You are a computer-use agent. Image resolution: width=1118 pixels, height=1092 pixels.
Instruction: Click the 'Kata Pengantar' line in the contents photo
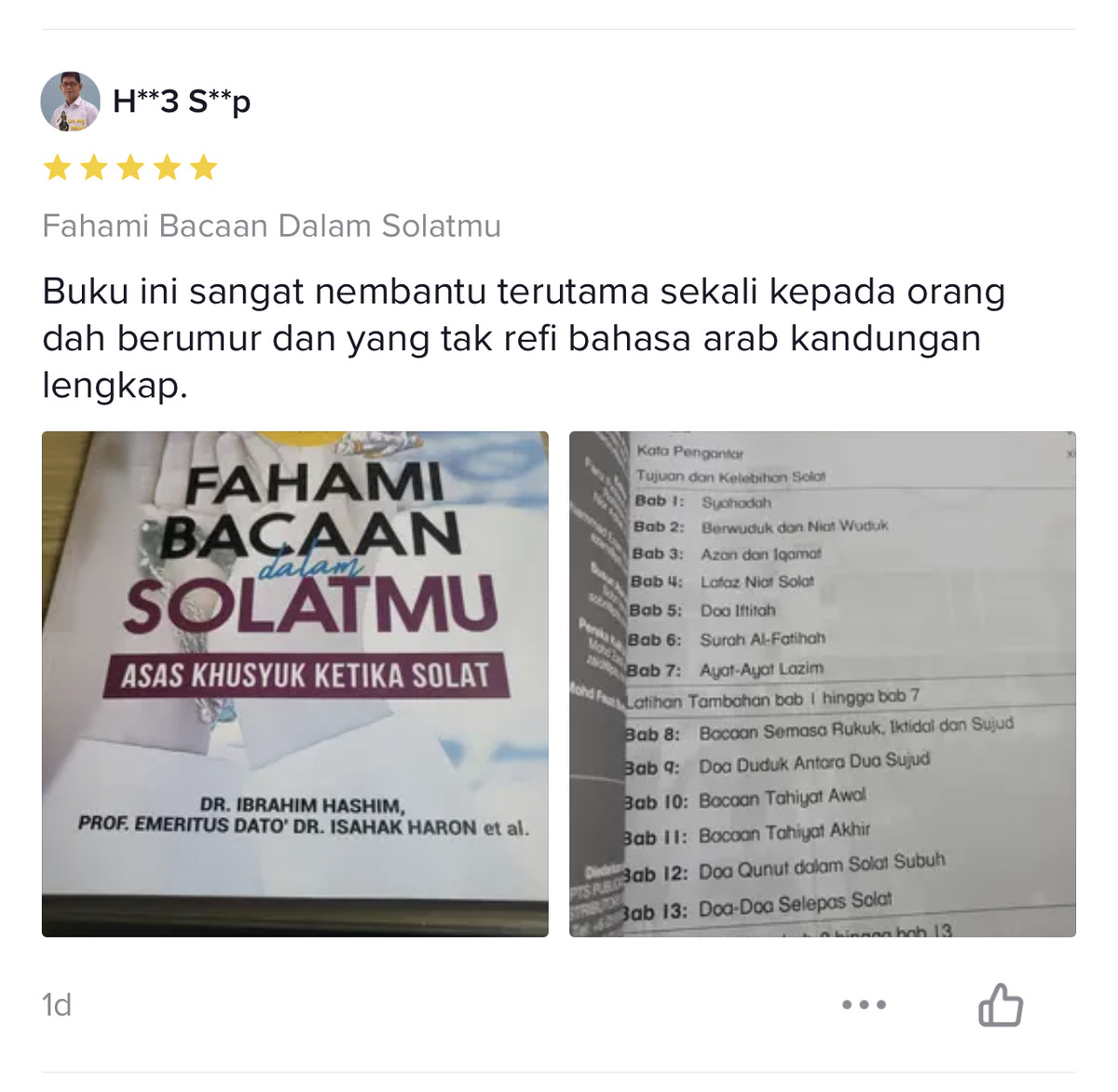690,452
